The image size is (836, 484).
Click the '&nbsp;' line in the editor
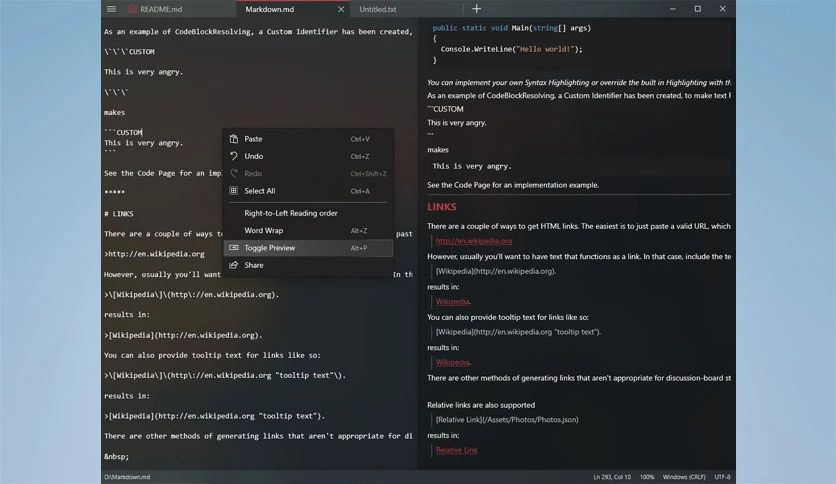tap(116, 457)
